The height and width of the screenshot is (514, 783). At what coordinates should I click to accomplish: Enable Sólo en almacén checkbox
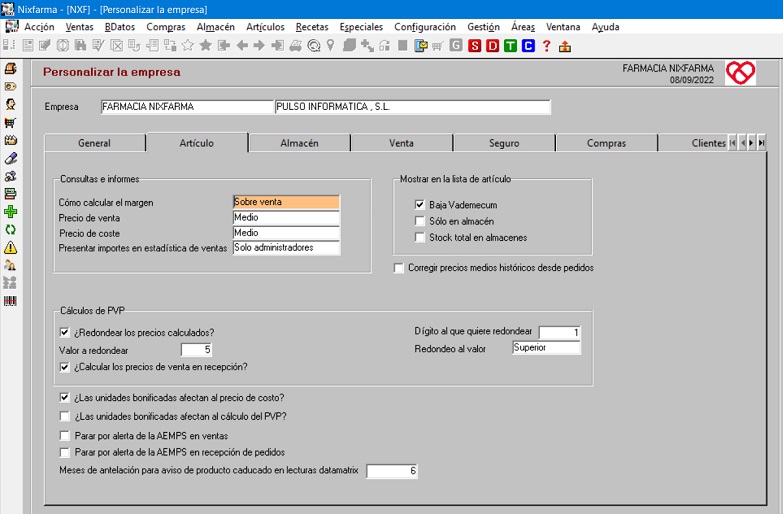(x=419, y=221)
